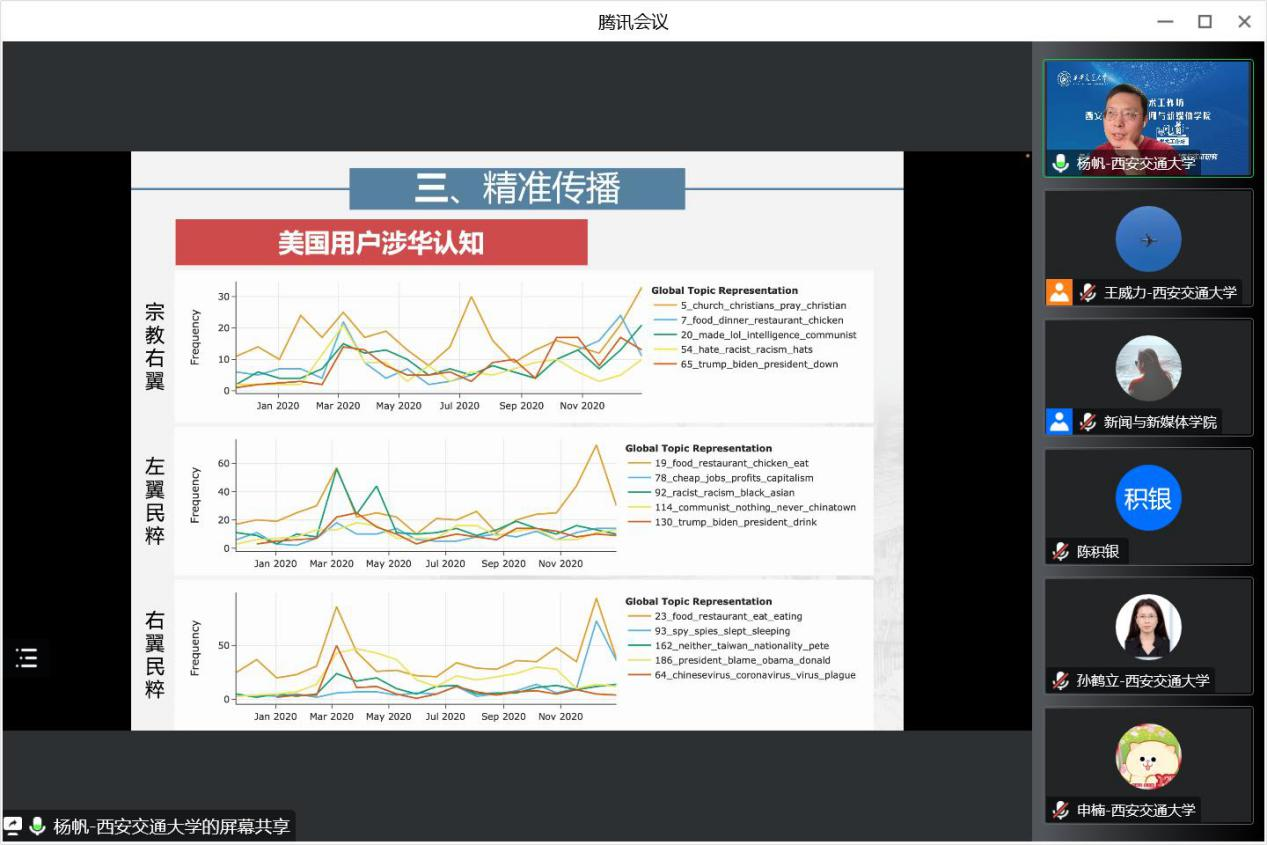Click 申楠's cartoon avatar tile
Screen dimensions: 1267x845
pos(1148,756)
